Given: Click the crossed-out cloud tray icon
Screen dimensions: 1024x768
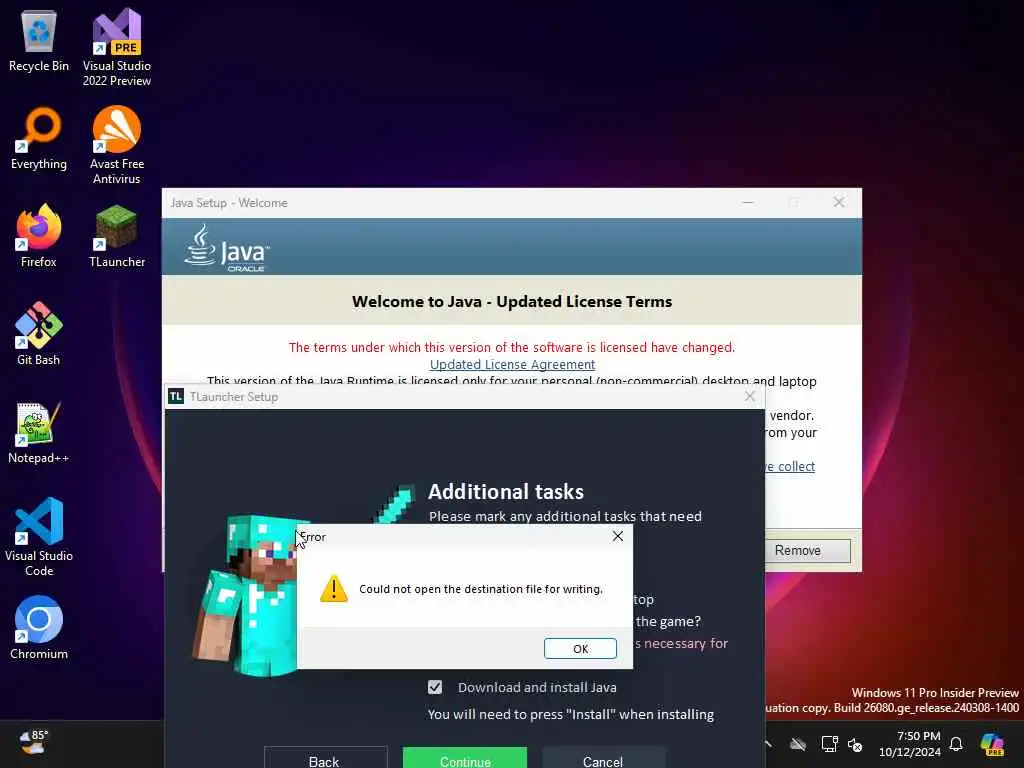Looking at the screenshot, I should (798, 744).
